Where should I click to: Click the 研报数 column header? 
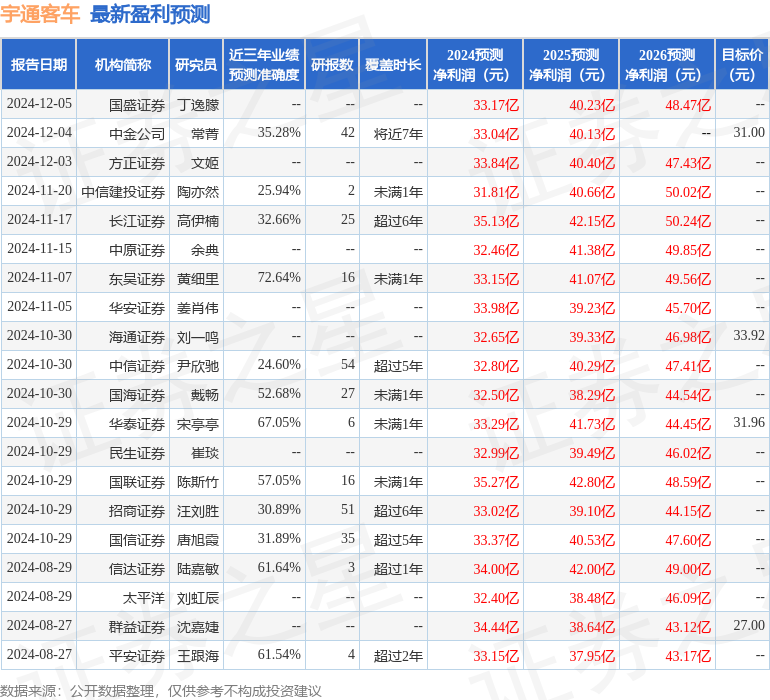tap(332, 64)
